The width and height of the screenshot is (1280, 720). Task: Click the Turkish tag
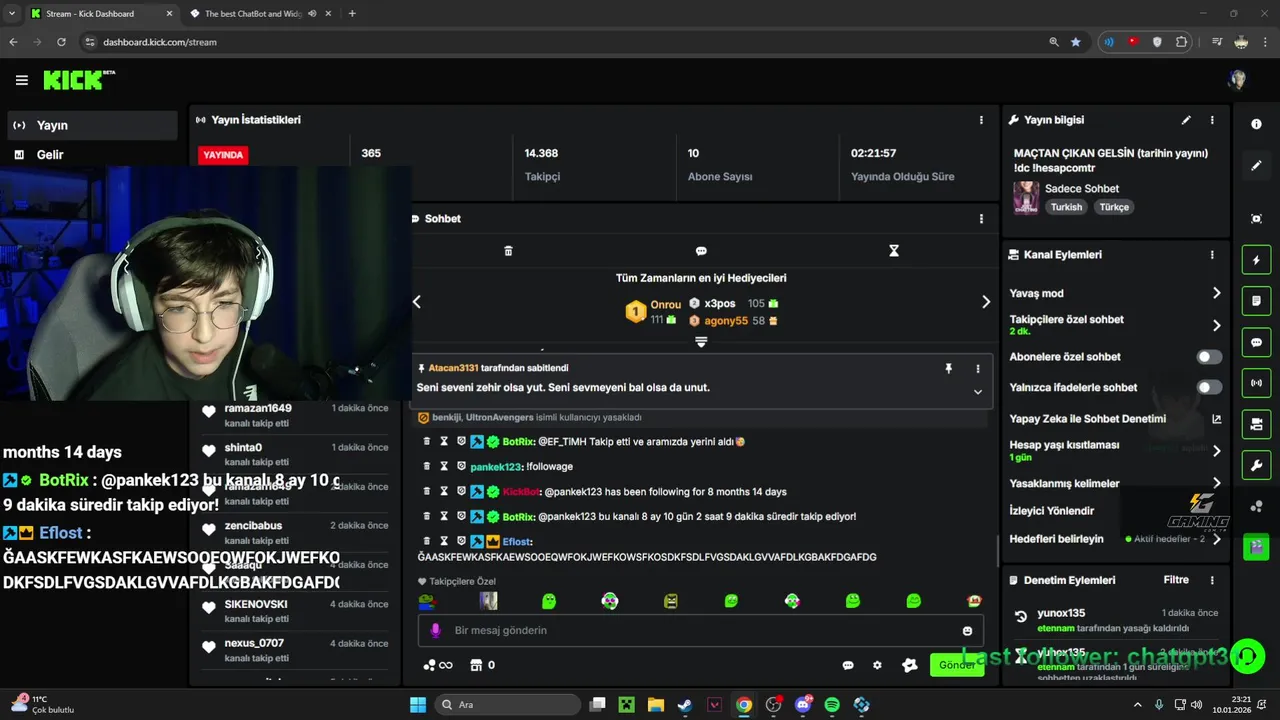click(1066, 207)
